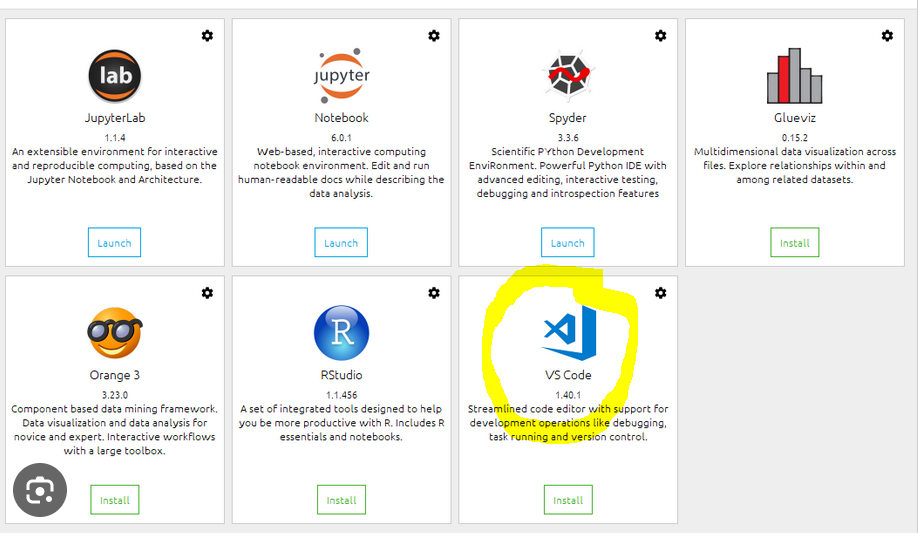
Task: Select the JupyterLab title text
Action: tap(115, 118)
